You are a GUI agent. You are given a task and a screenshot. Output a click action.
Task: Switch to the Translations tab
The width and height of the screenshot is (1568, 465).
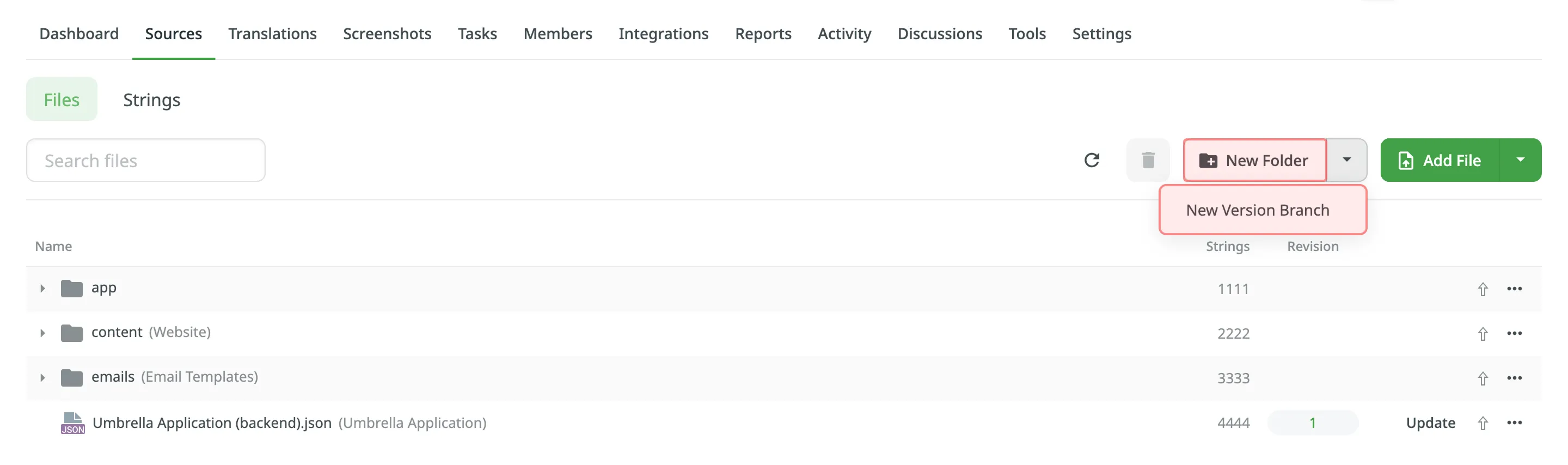pyautogui.click(x=272, y=33)
